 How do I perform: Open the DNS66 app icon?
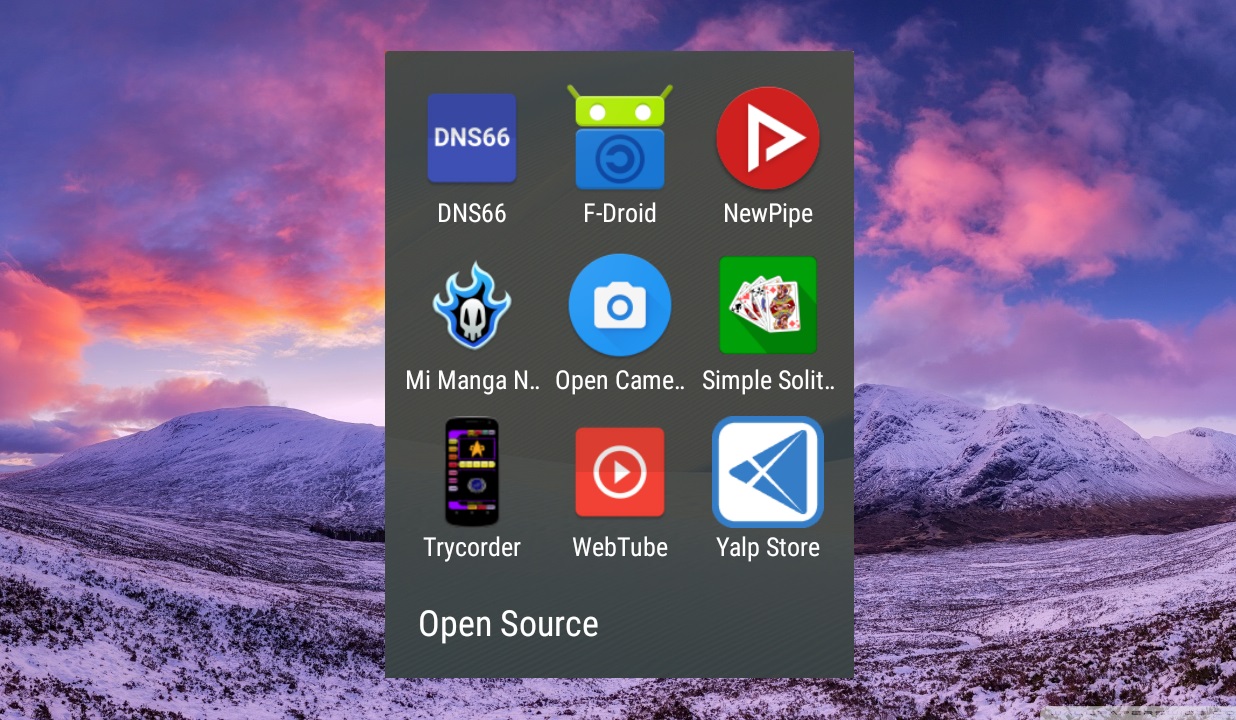tap(472, 138)
